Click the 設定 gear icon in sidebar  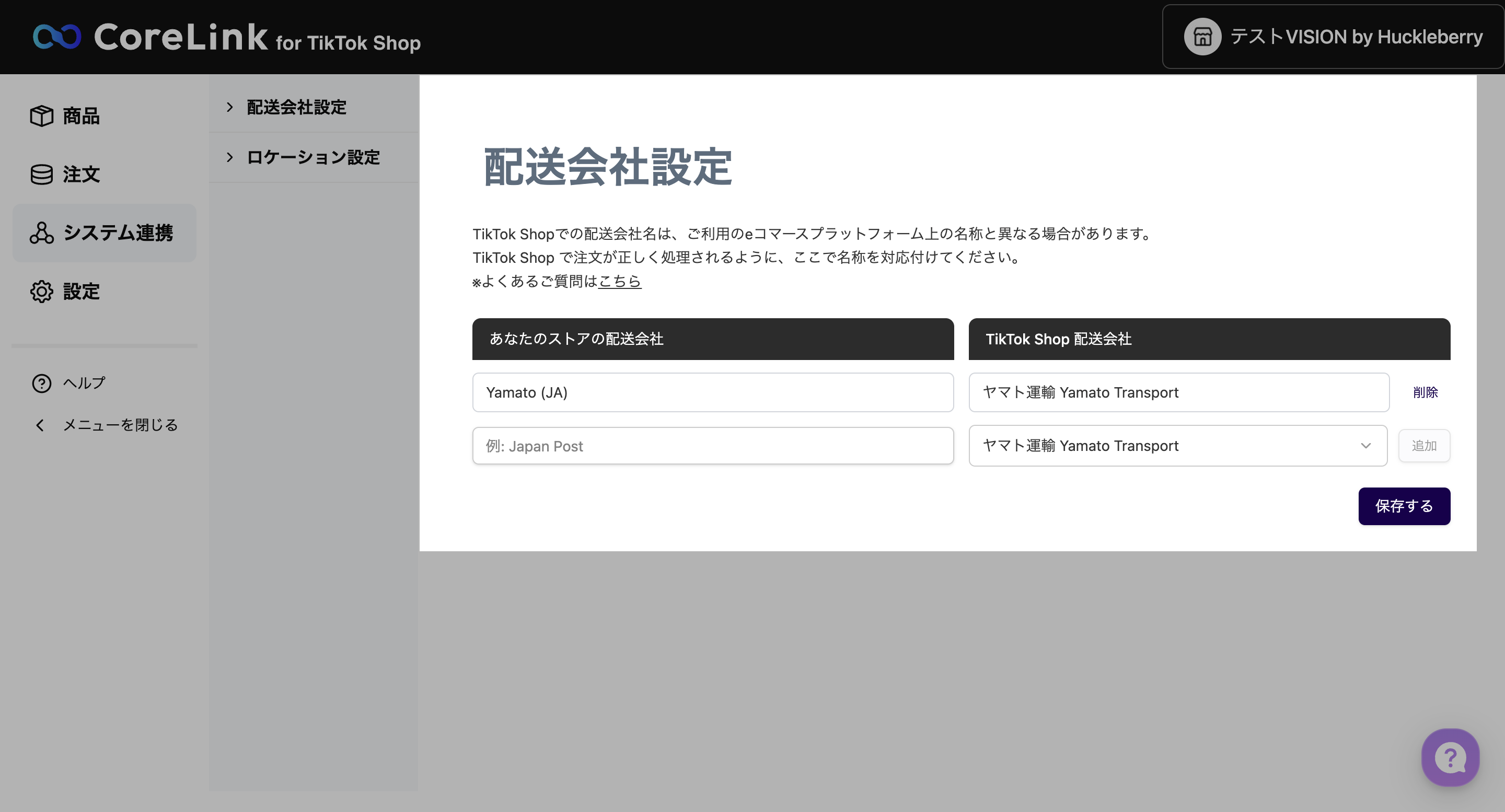click(x=41, y=291)
